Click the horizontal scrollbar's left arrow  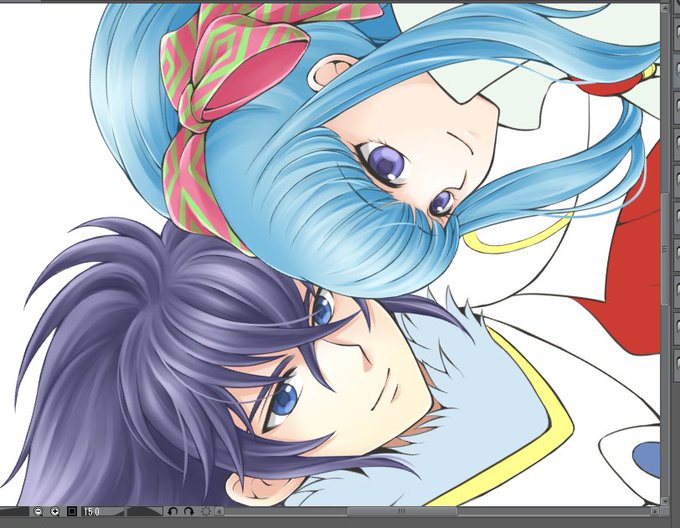(219, 512)
